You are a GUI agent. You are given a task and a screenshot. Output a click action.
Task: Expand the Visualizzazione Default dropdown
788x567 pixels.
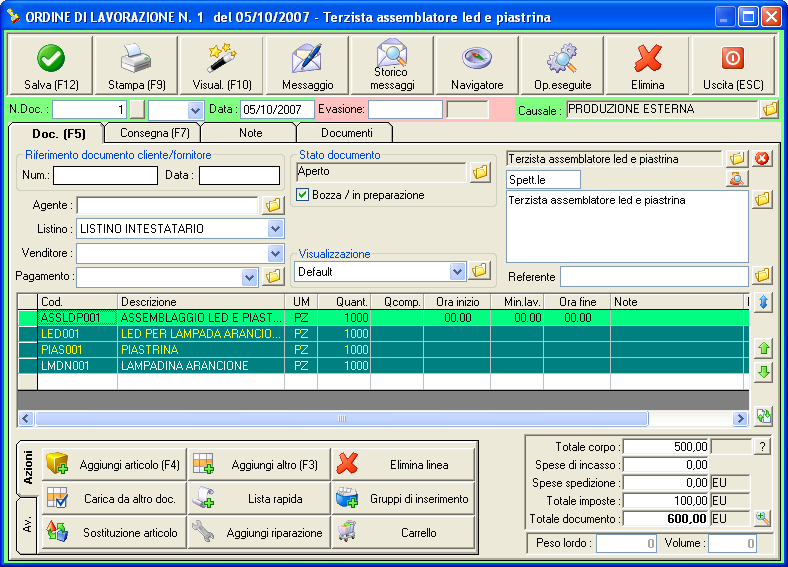coord(458,271)
